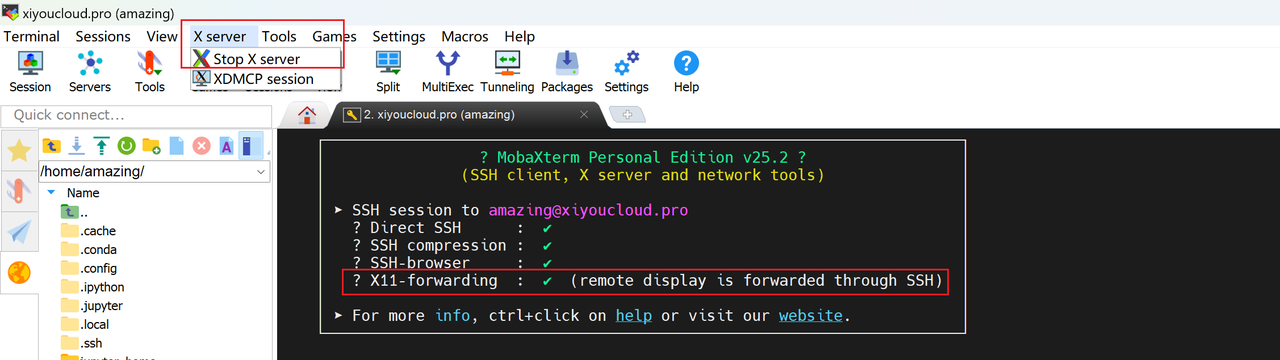The height and width of the screenshot is (360, 1280).
Task: Click the Split terminal icon
Action: 388,71
